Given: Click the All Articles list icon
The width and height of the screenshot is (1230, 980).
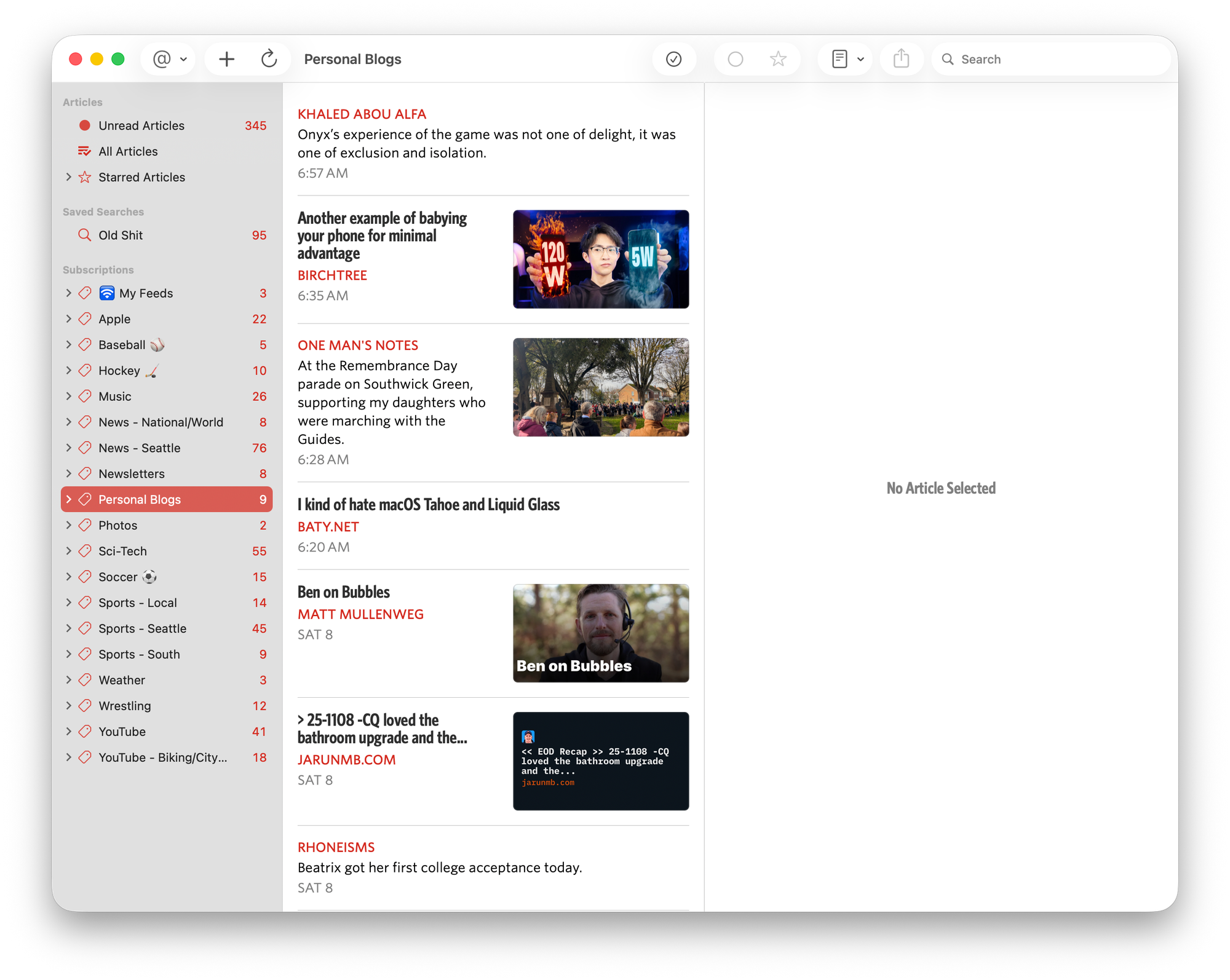Looking at the screenshot, I should coord(84,151).
